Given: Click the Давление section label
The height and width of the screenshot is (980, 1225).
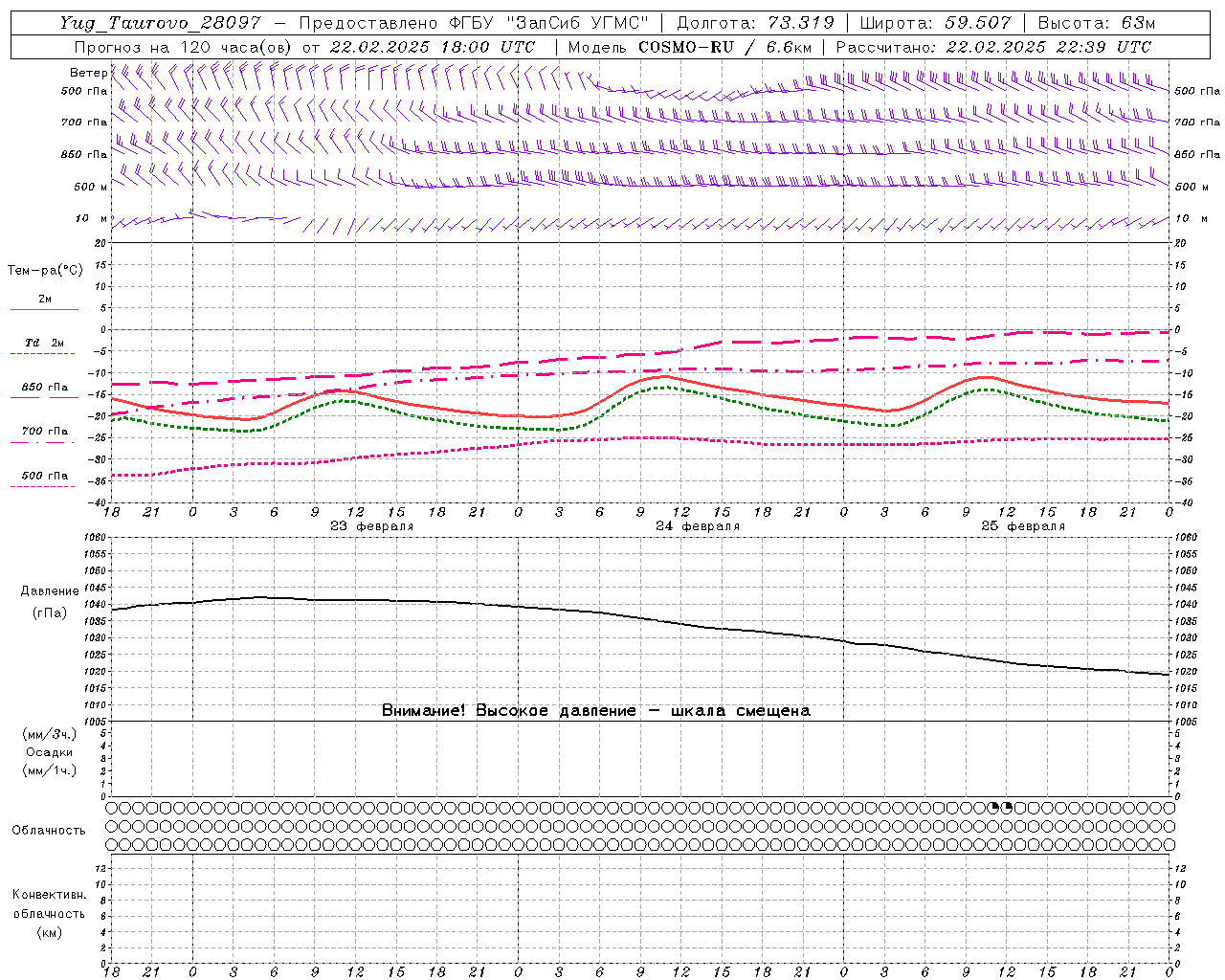Looking at the screenshot, I should [x=48, y=591].
